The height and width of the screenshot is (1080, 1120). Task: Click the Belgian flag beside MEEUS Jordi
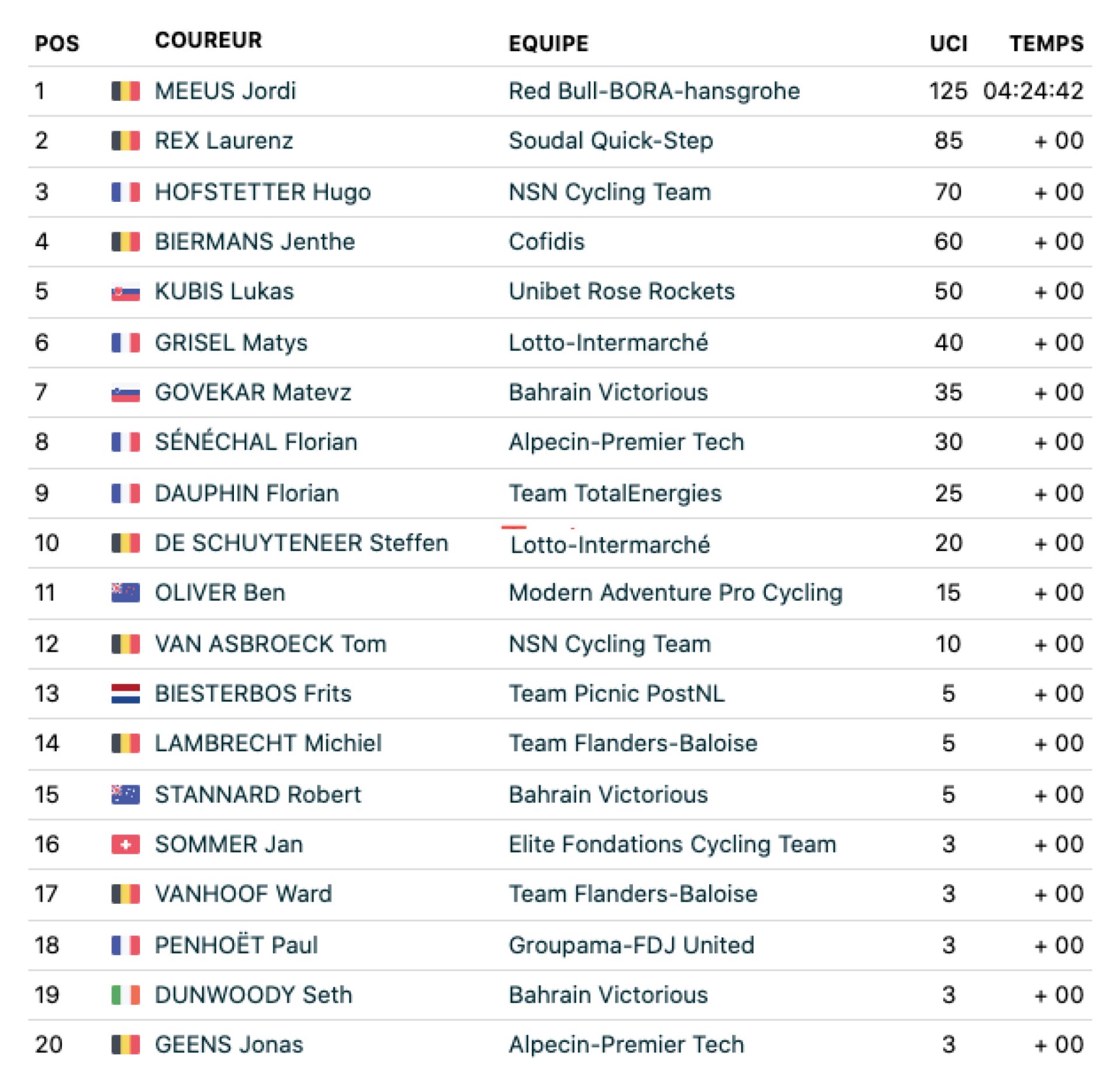tap(125, 91)
